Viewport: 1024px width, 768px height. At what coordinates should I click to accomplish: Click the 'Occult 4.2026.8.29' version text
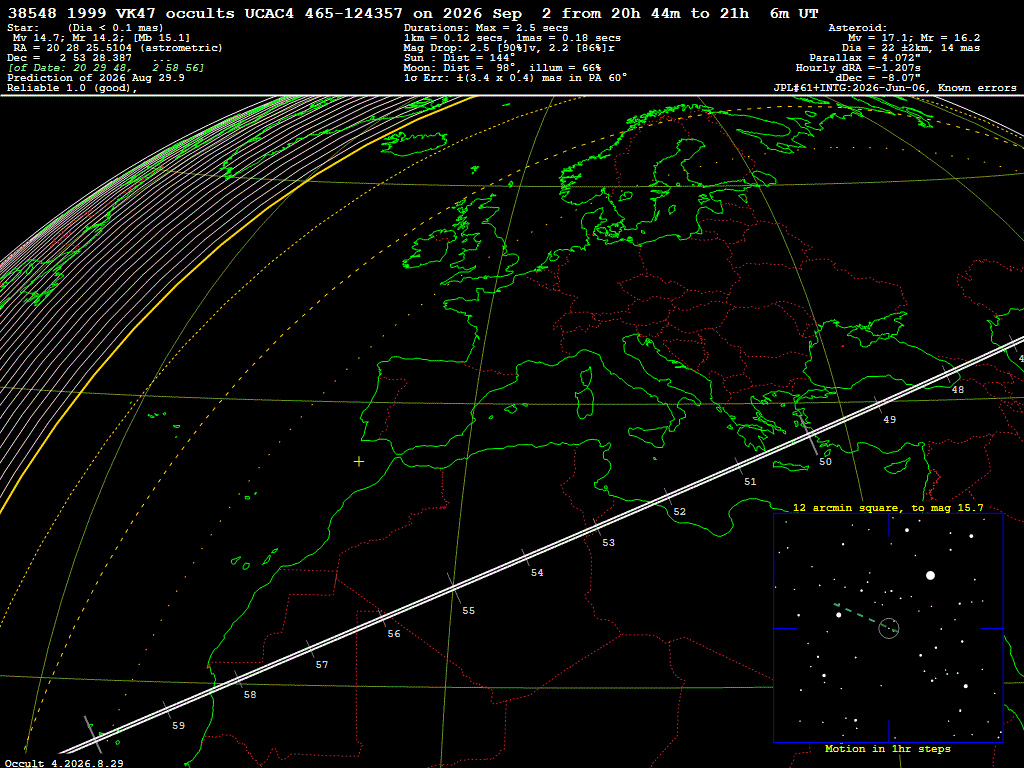pyautogui.click(x=64, y=763)
